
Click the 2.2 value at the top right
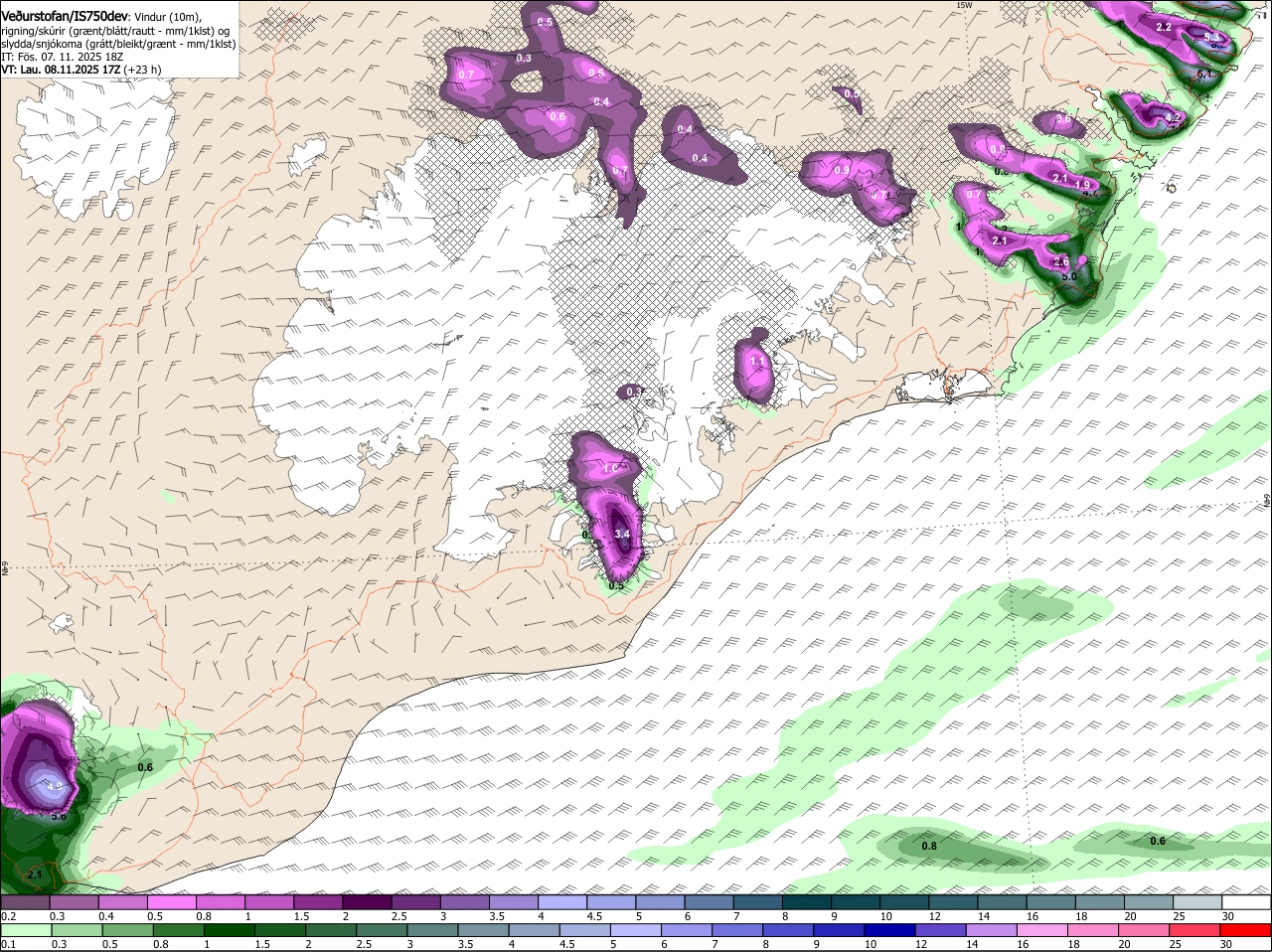[x=1164, y=27]
